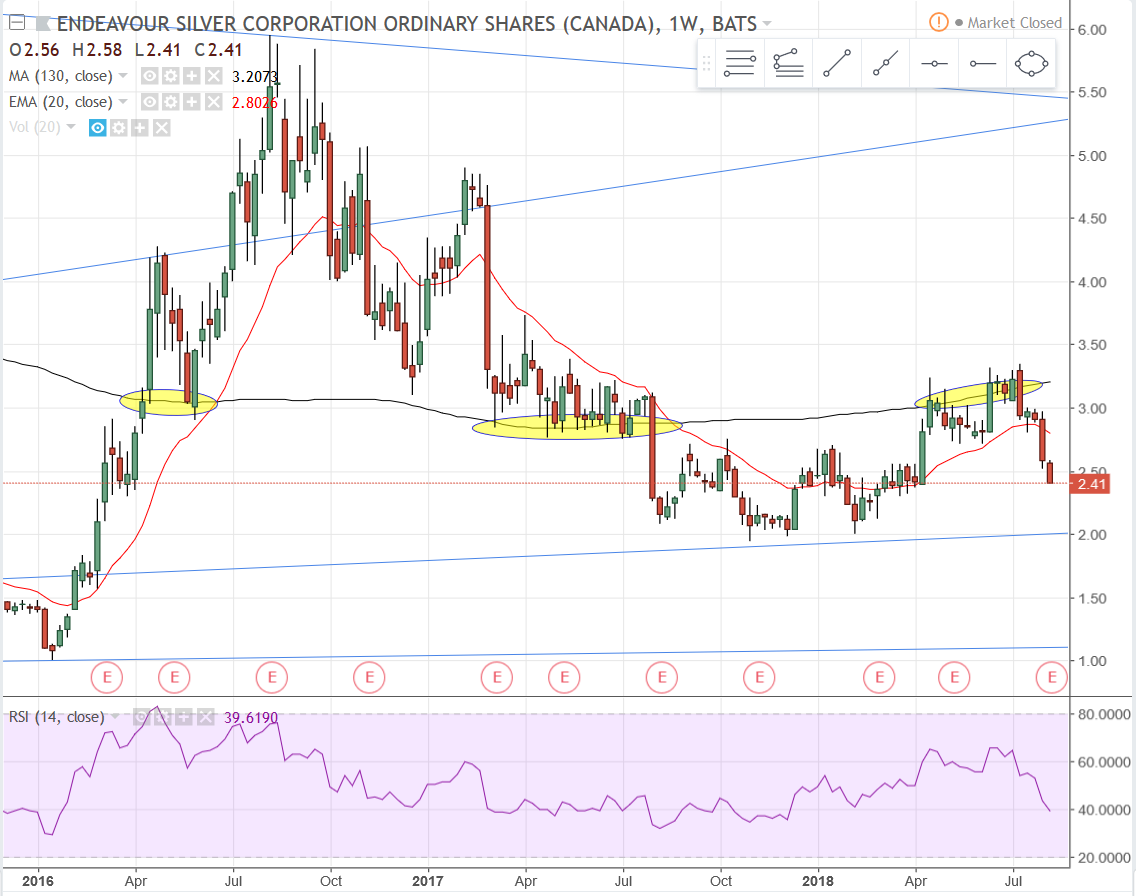This screenshot has height=896, width=1136.
Task: Open the latest earnings marker after Jul 2018
Action: pyautogui.click(x=1052, y=678)
